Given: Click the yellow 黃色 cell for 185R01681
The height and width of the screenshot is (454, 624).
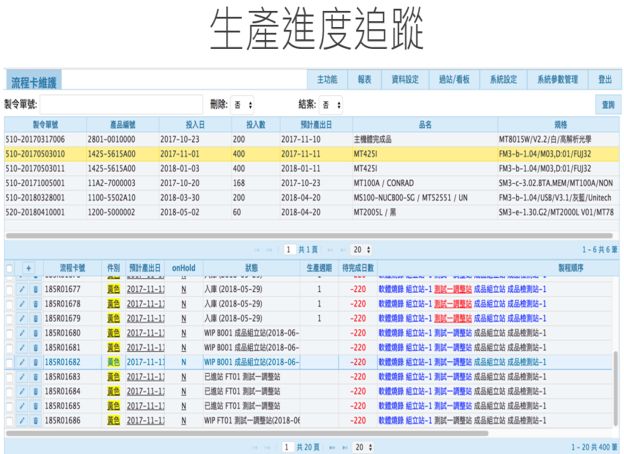Looking at the screenshot, I should point(113,347).
